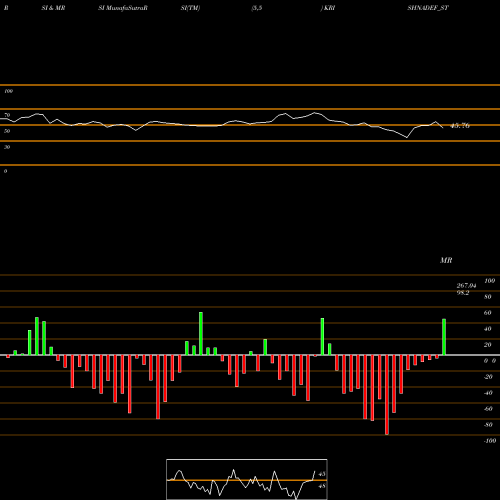Click the MR axis label 20
This screenshot has height=500, width=500.
[x=488, y=345]
